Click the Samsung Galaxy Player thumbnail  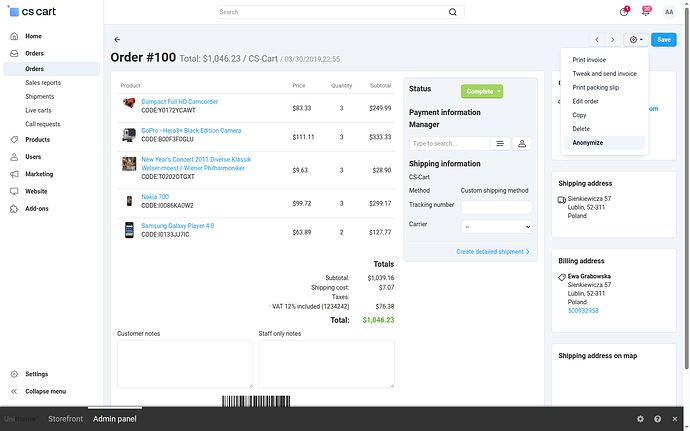pos(129,230)
